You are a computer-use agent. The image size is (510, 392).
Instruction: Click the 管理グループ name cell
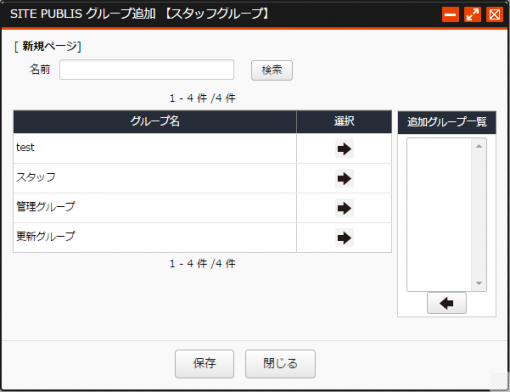(155, 208)
